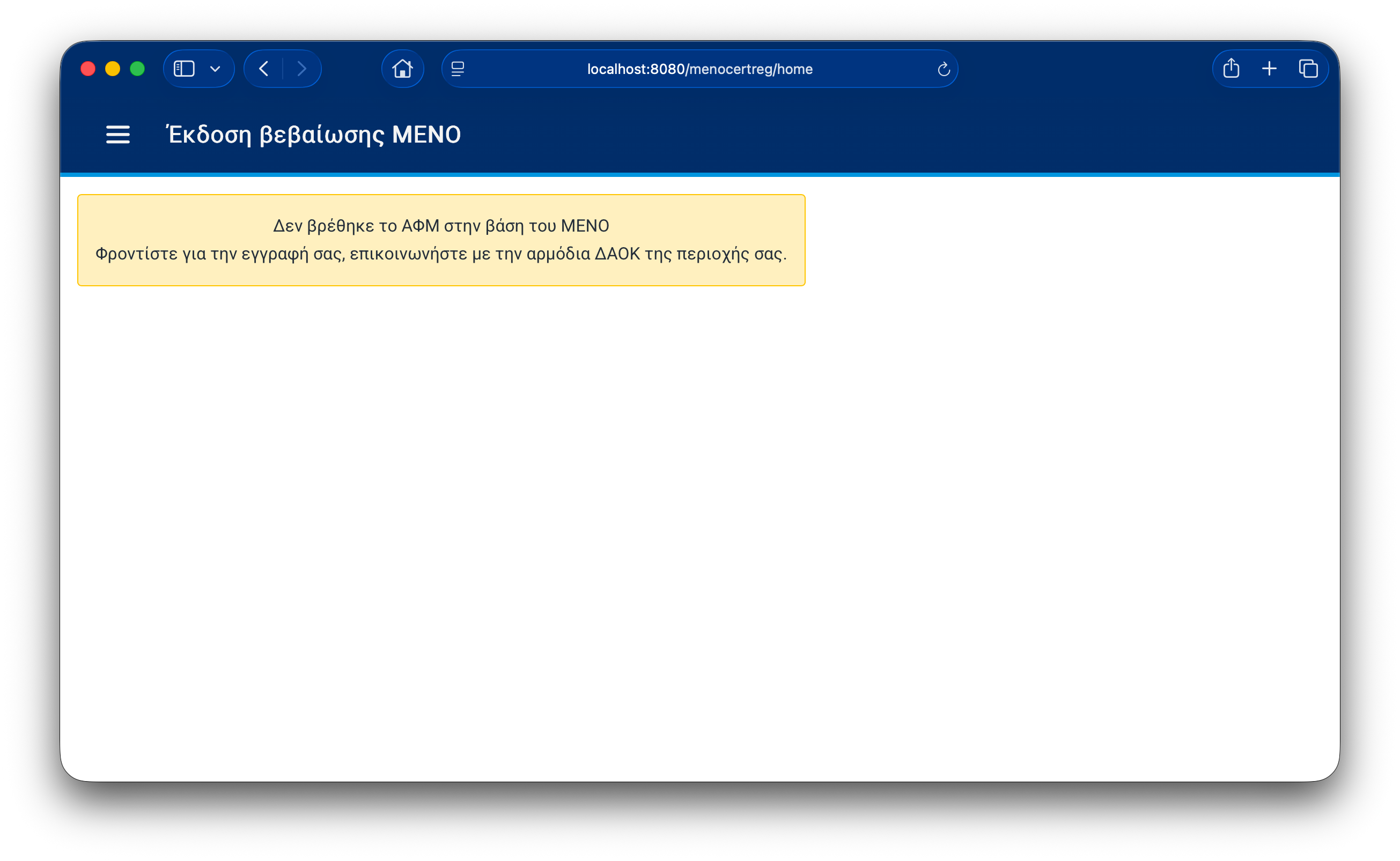Click the light blue header divider line
1400x861 pixels.
click(699, 175)
